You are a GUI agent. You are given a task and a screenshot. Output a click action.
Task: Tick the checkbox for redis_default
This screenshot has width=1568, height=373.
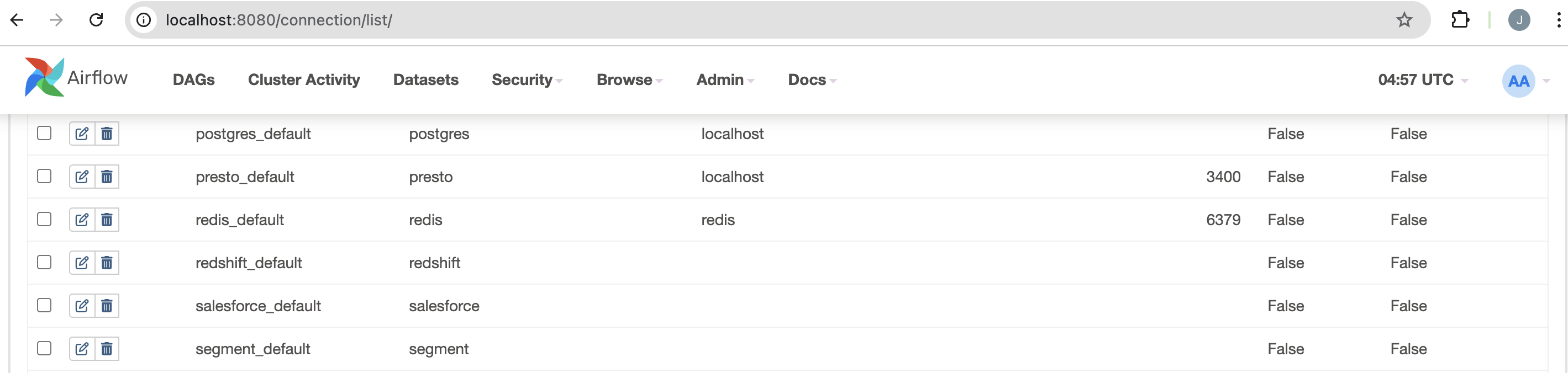coord(44,219)
